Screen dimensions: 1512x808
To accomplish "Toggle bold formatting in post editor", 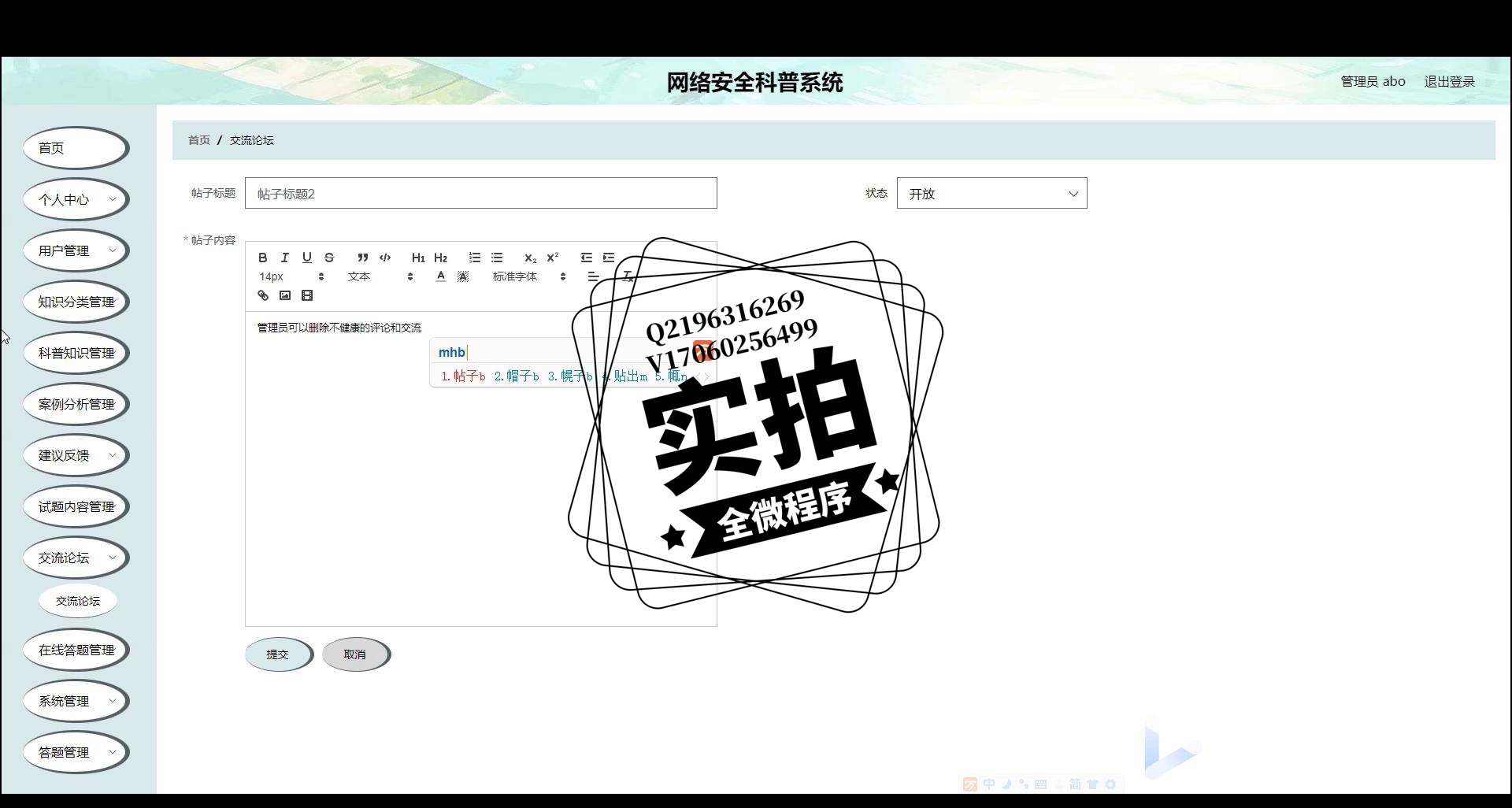I will pyautogui.click(x=263, y=258).
